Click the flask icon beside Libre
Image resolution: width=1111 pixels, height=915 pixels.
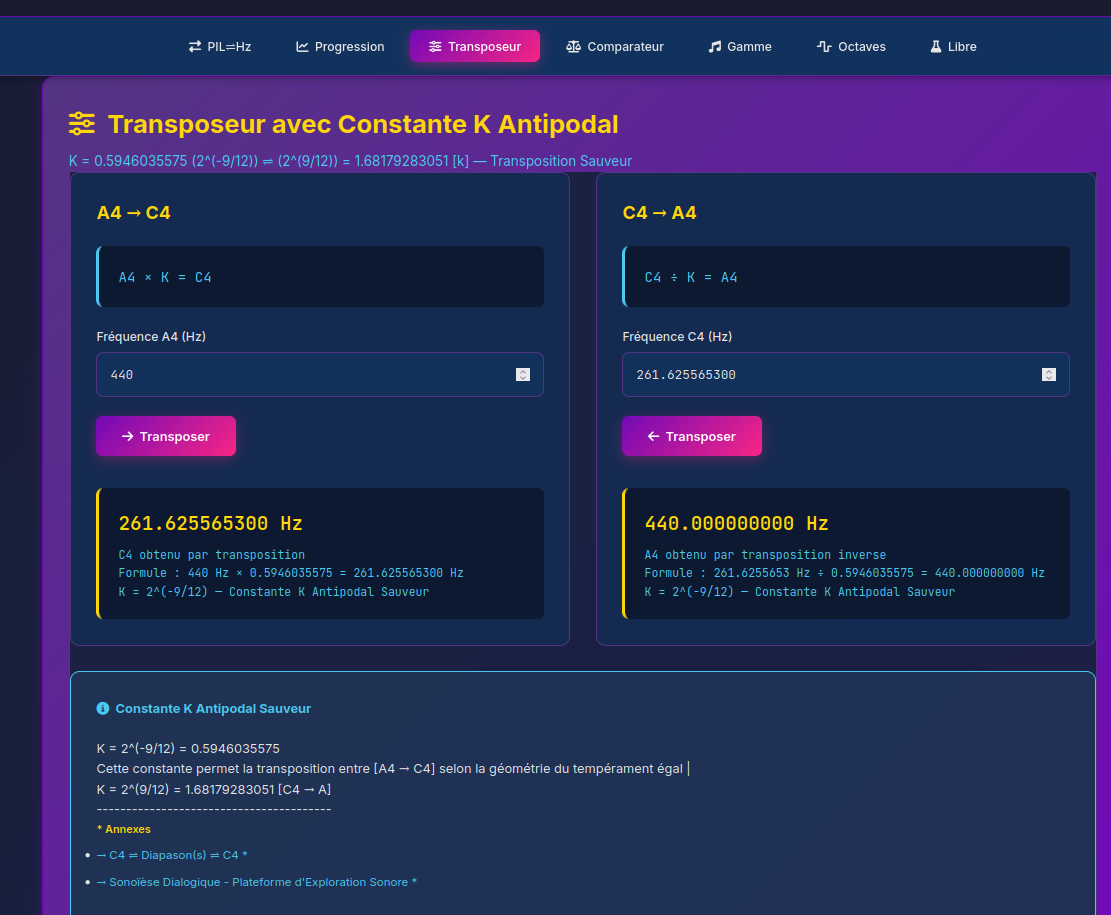coord(936,47)
